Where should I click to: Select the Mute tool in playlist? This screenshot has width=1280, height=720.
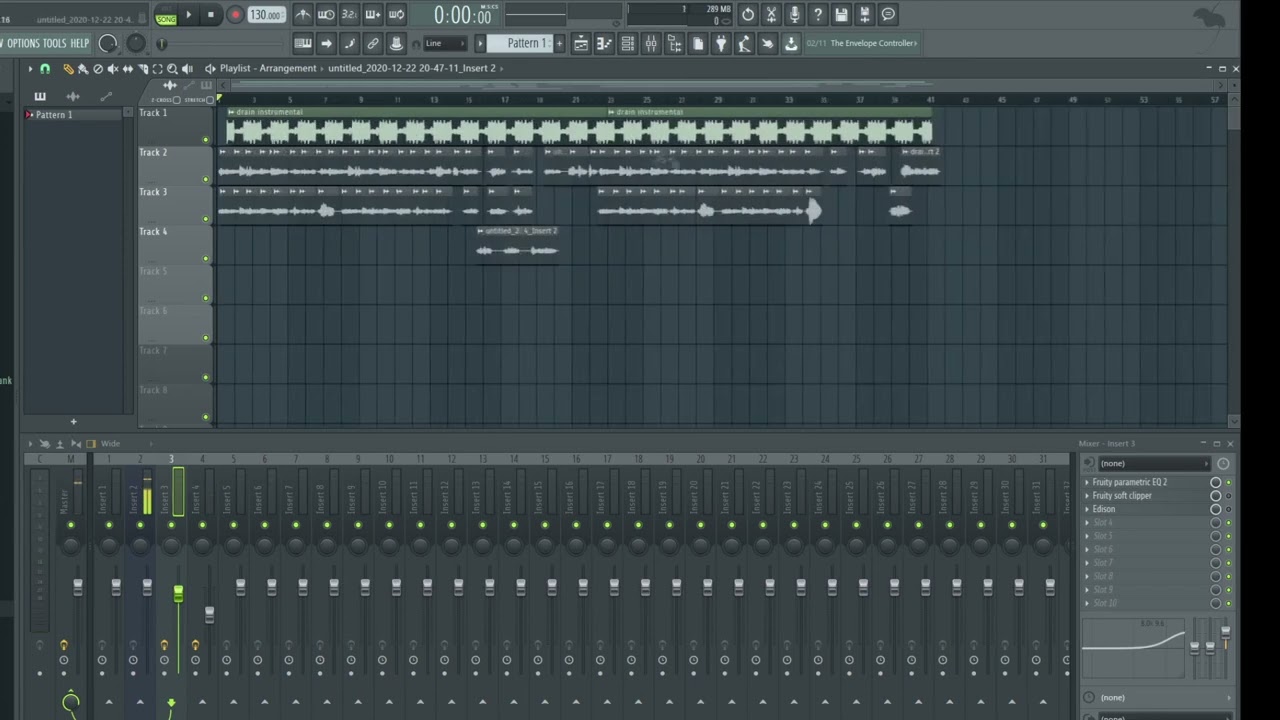(112, 69)
